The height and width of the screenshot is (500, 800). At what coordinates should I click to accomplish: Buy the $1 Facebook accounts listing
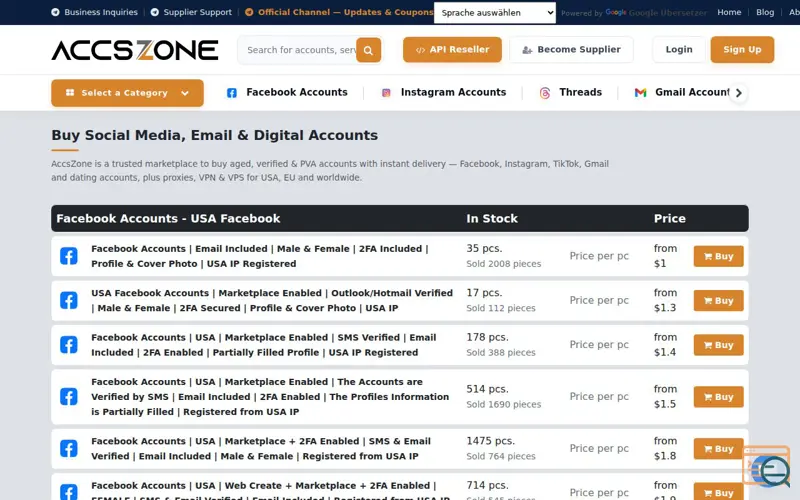pos(718,256)
